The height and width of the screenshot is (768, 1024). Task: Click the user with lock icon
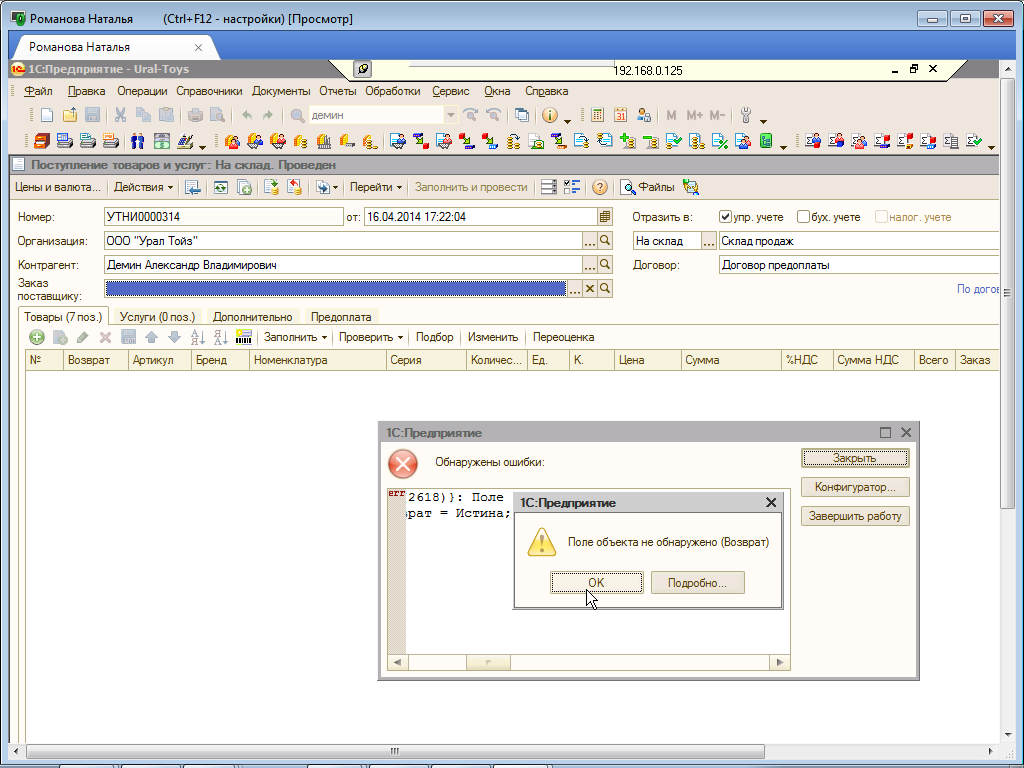[644, 116]
